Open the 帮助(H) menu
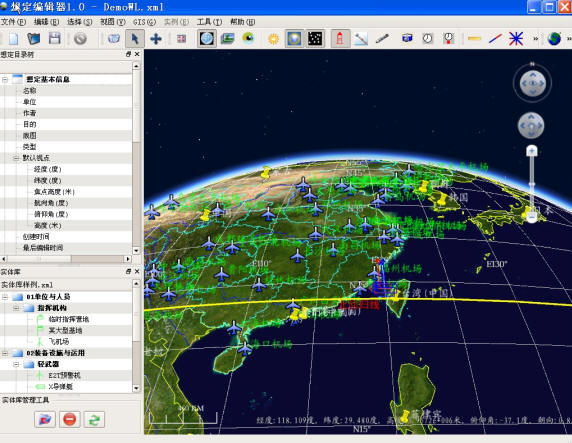Screen dimensions: 572x443 click(243, 22)
